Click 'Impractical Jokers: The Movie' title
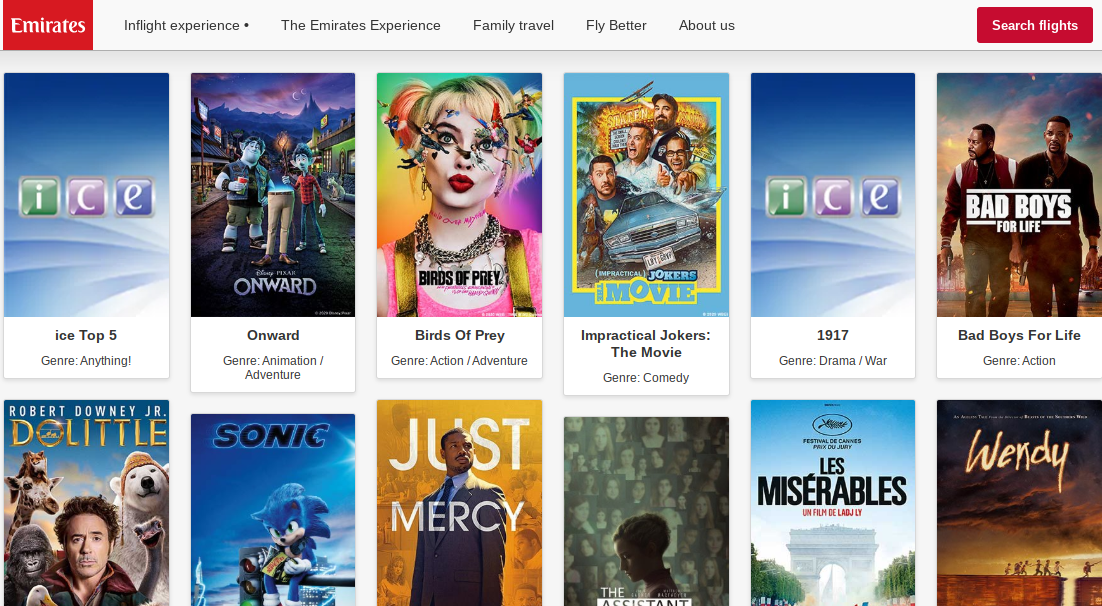The width and height of the screenshot is (1102, 606). click(646, 344)
